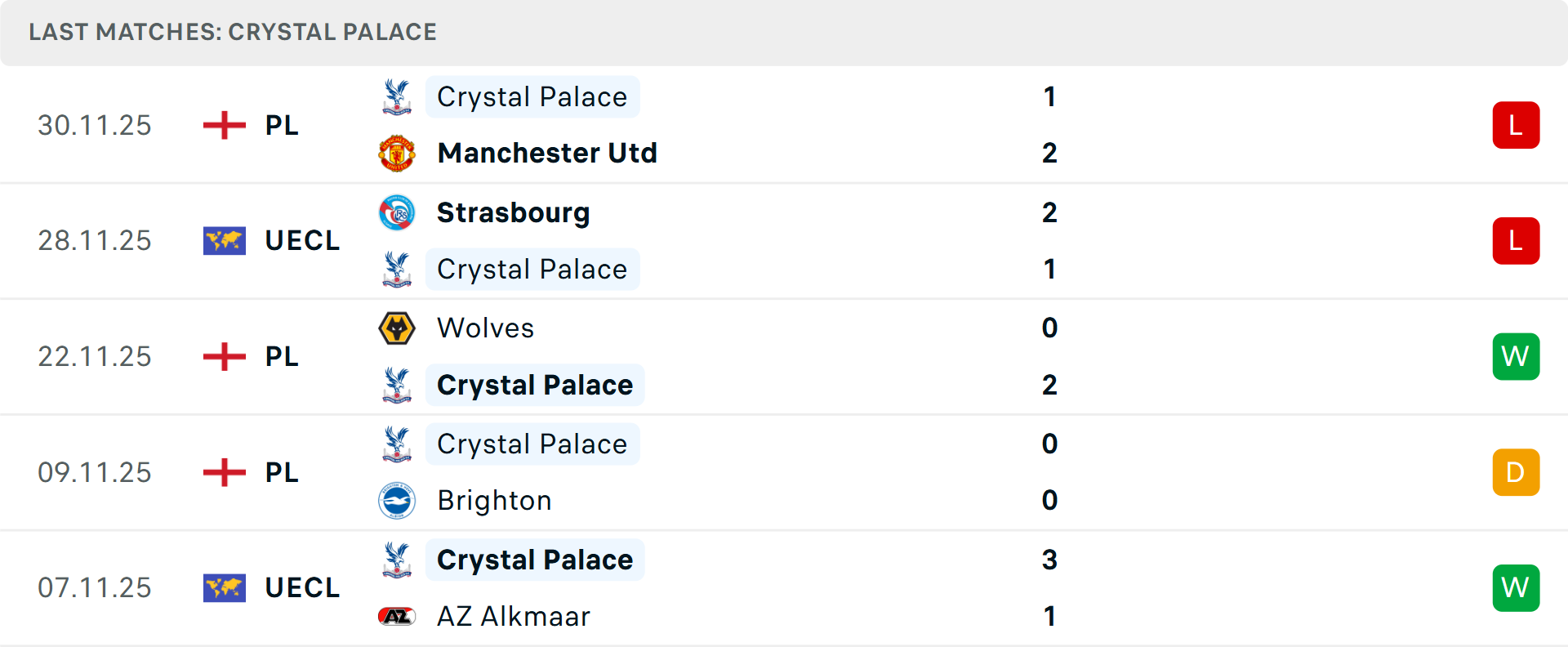Click the Brighton team name link

[494, 500]
